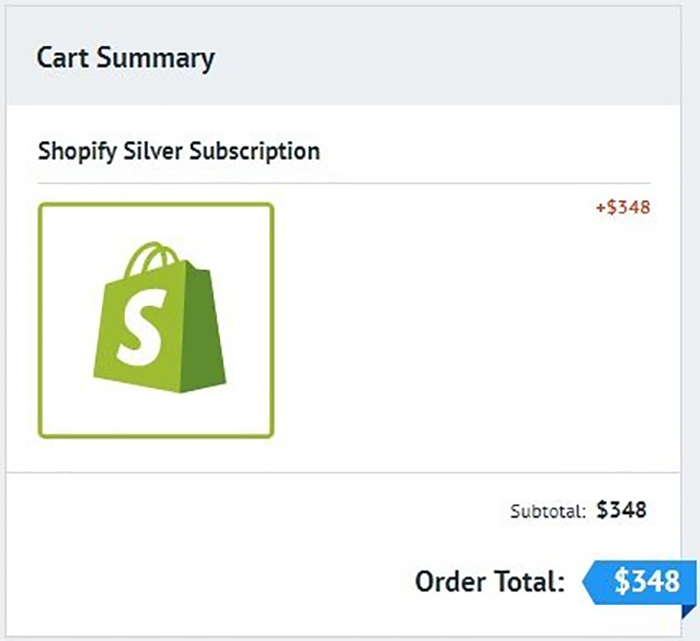This screenshot has width=700, height=641.
Task: Click the word Subscription in product title
Action: pyautogui.click(x=254, y=152)
